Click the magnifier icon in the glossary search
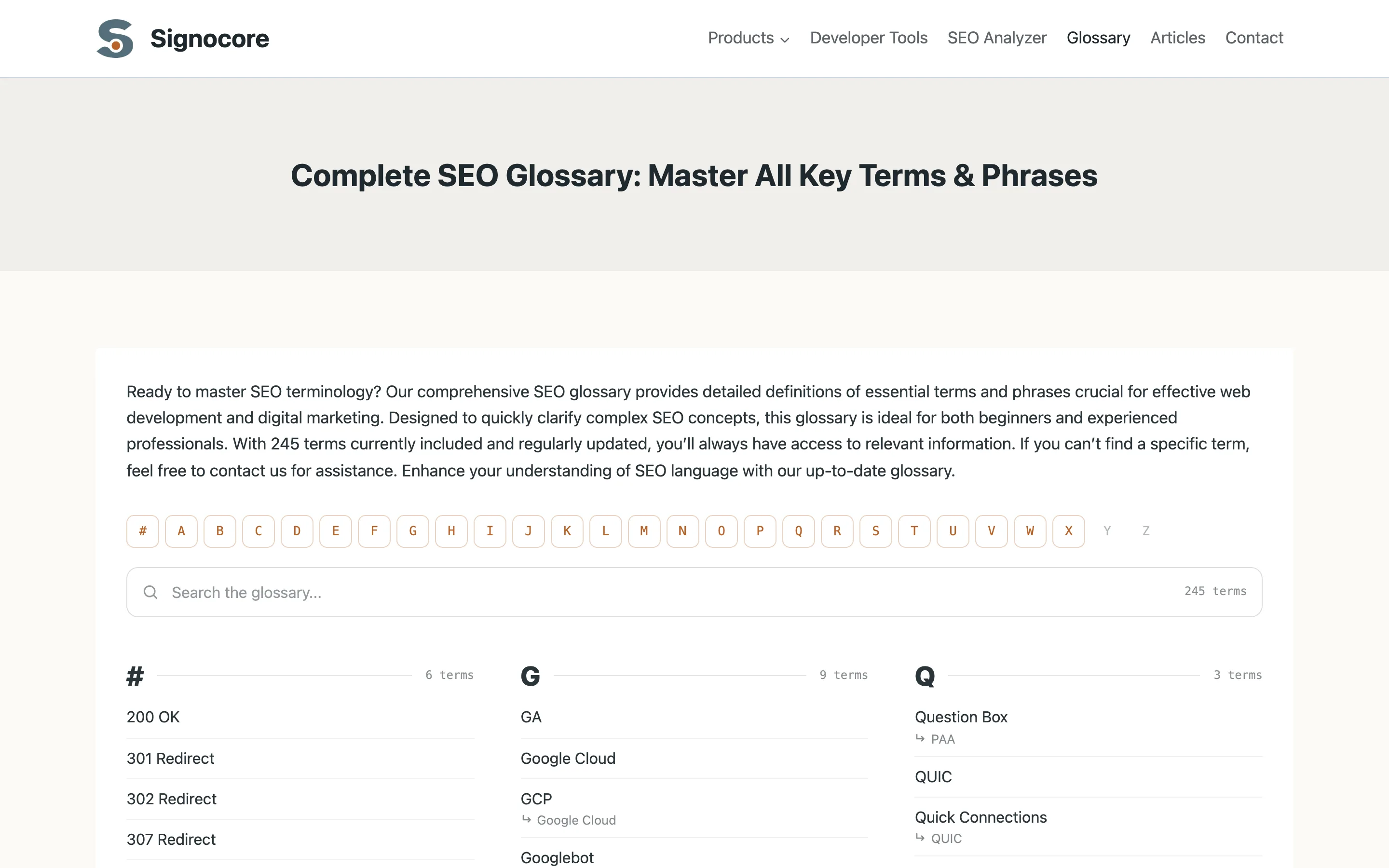 click(x=150, y=592)
